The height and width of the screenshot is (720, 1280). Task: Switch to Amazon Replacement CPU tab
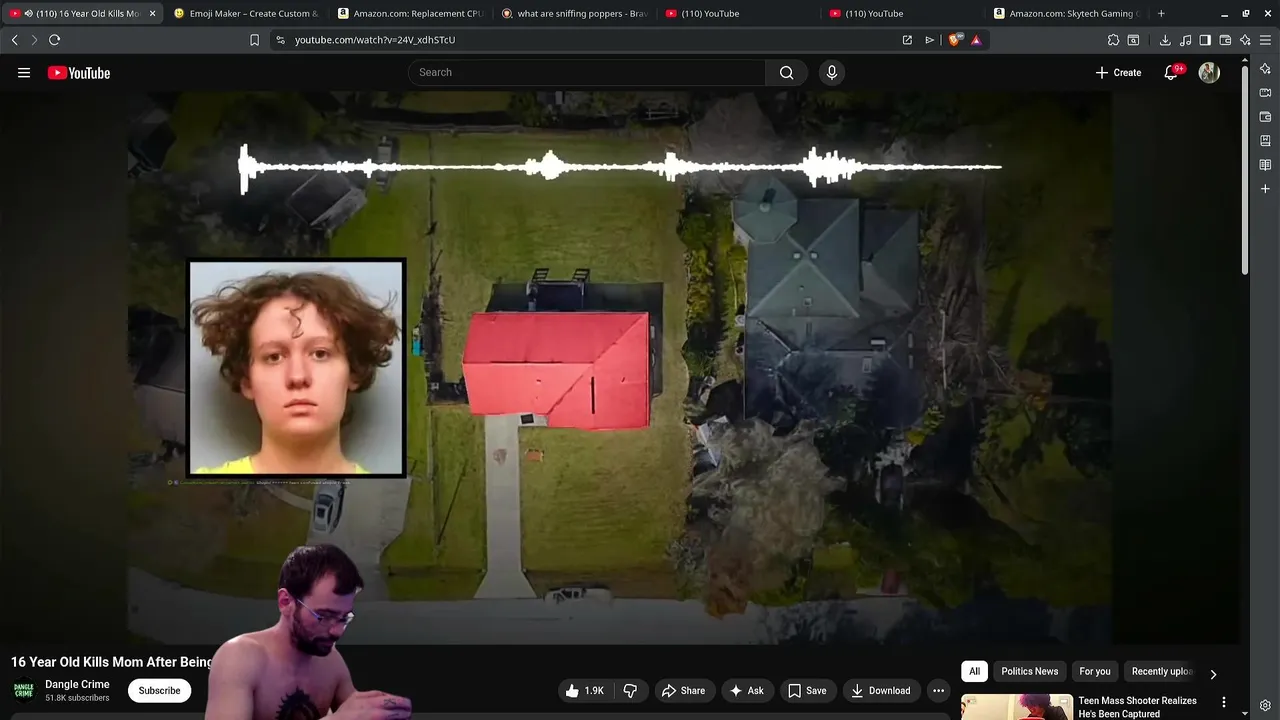pos(410,14)
